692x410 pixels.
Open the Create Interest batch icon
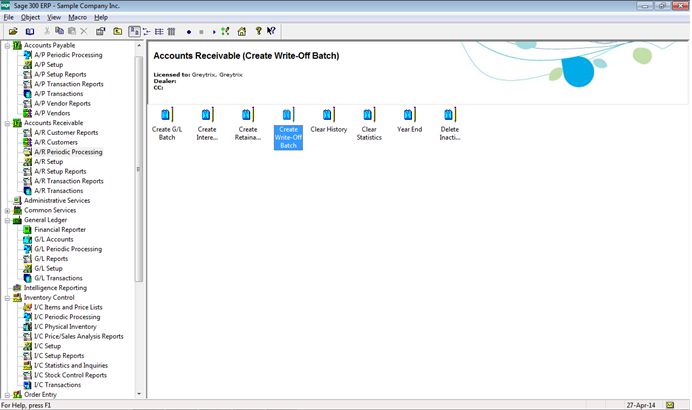coord(207,124)
